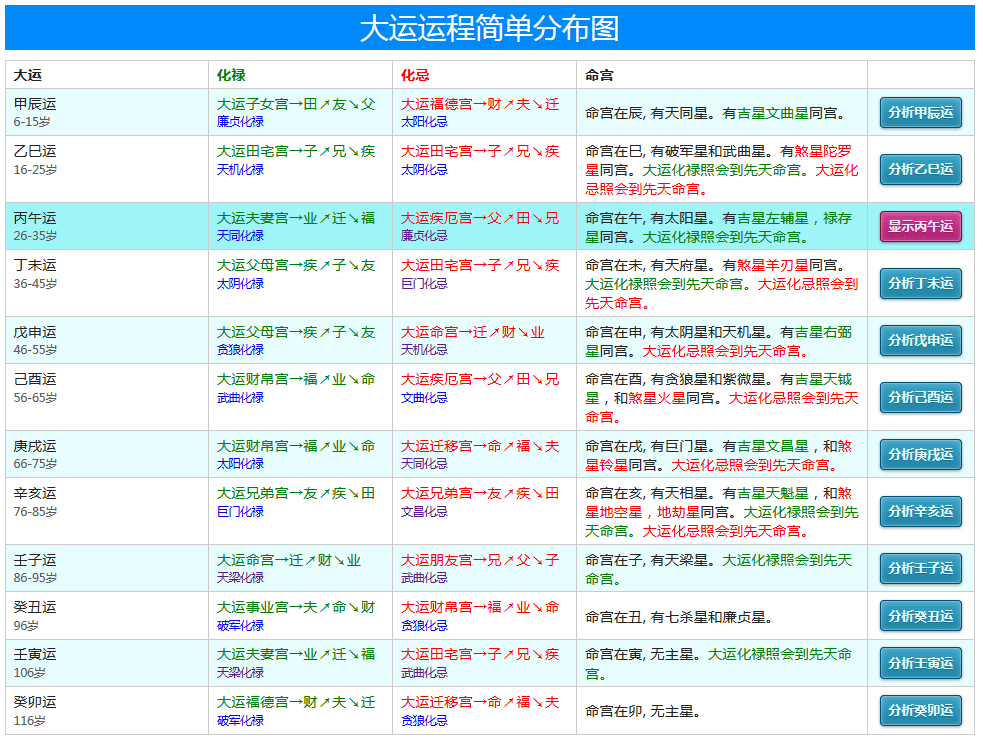Click 天同化忌 in the 庚戌运 row
This screenshot has width=983, height=743.
pos(424,464)
